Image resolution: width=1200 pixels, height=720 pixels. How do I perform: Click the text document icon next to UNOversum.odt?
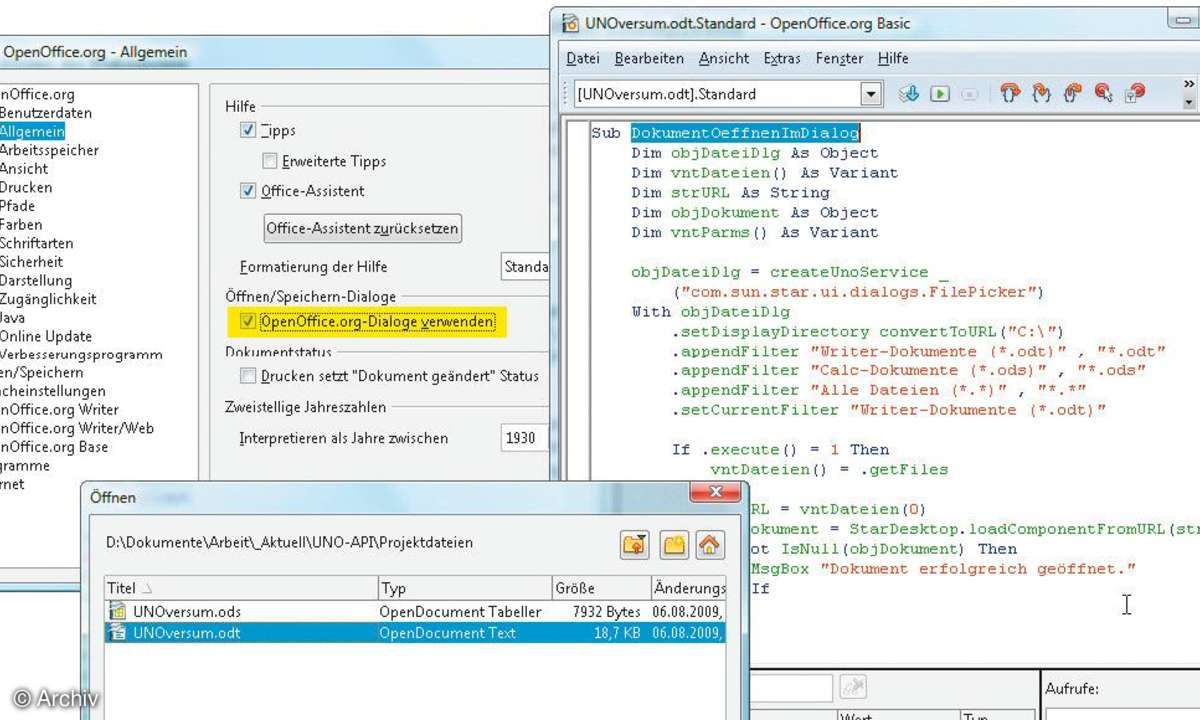pos(117,632)
